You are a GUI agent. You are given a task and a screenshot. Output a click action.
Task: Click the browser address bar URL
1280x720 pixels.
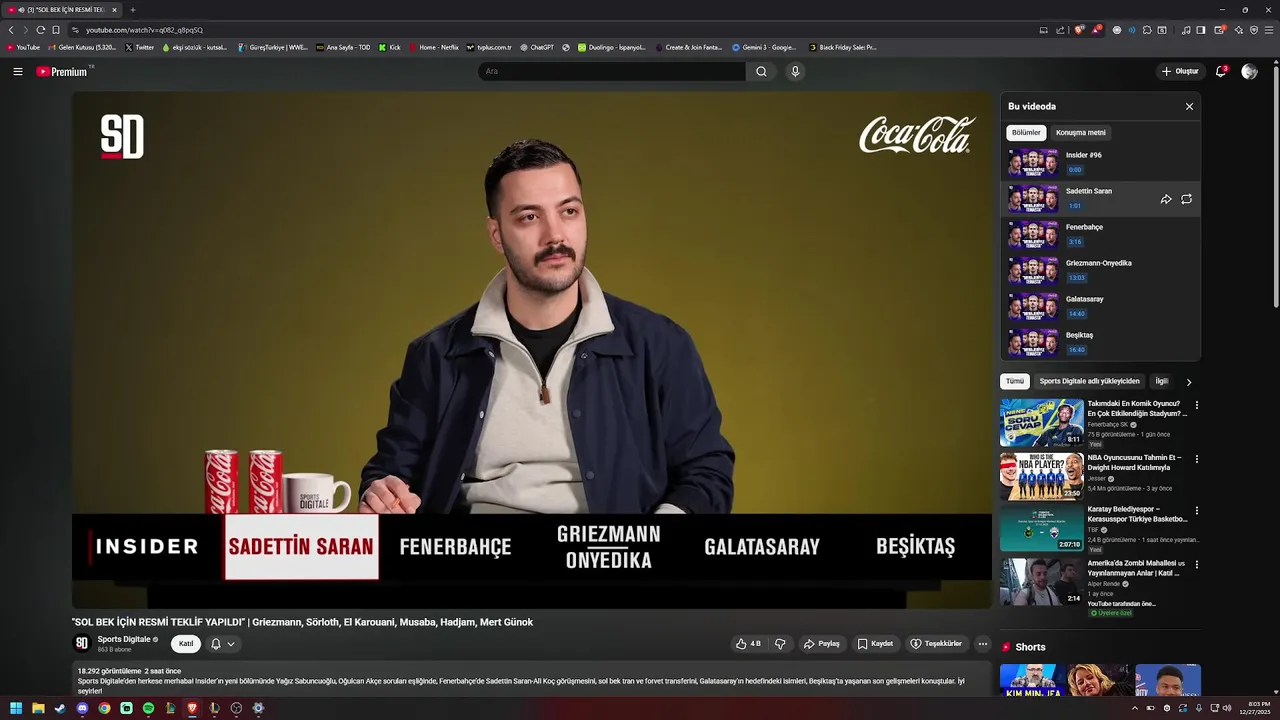(x=144, y=30)
